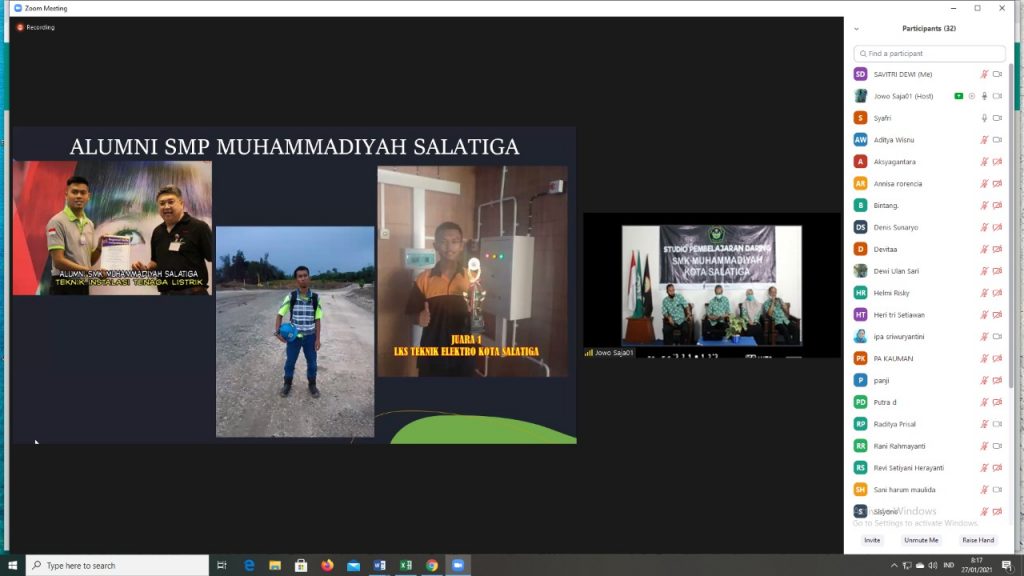
Task: Open File Explorer from the taskbar
Action: (x=275, y=566)
